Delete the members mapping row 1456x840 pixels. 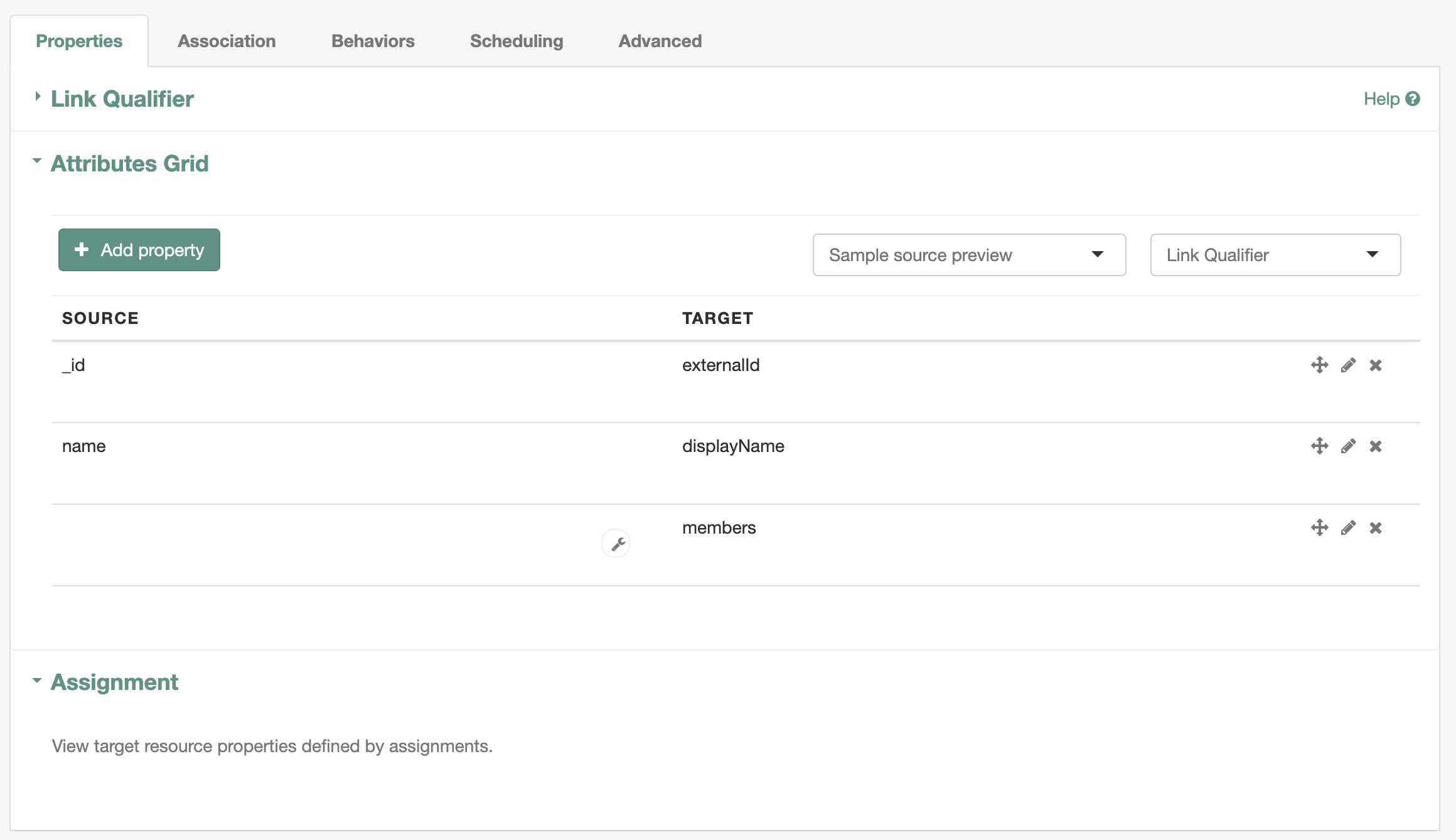pyautogui.click(x=1376, y=527)
